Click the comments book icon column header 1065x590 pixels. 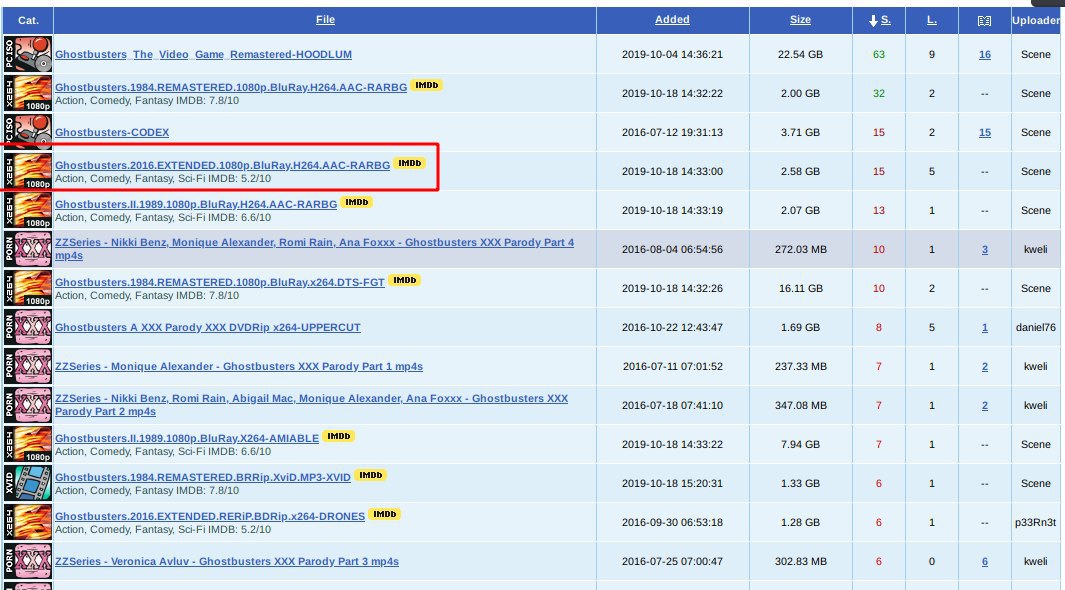click(984, 20)
